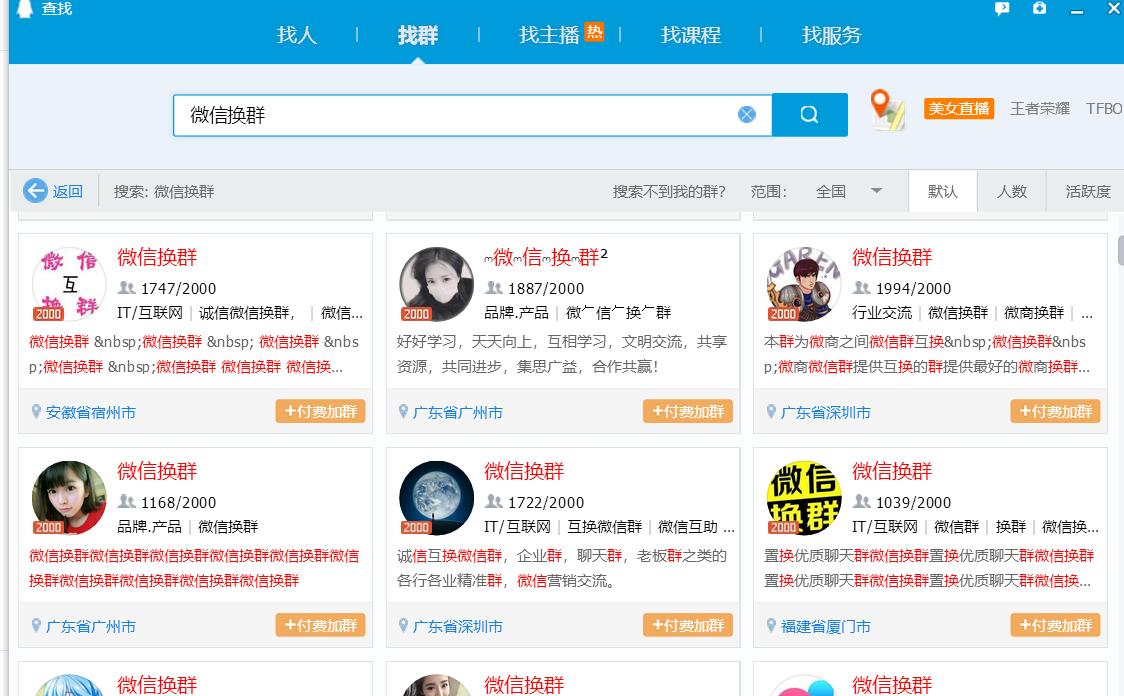This screenshot has height=696, width=1124.
Task: Open the ~微~信~换~群² group title
Action: coord(546,256)
